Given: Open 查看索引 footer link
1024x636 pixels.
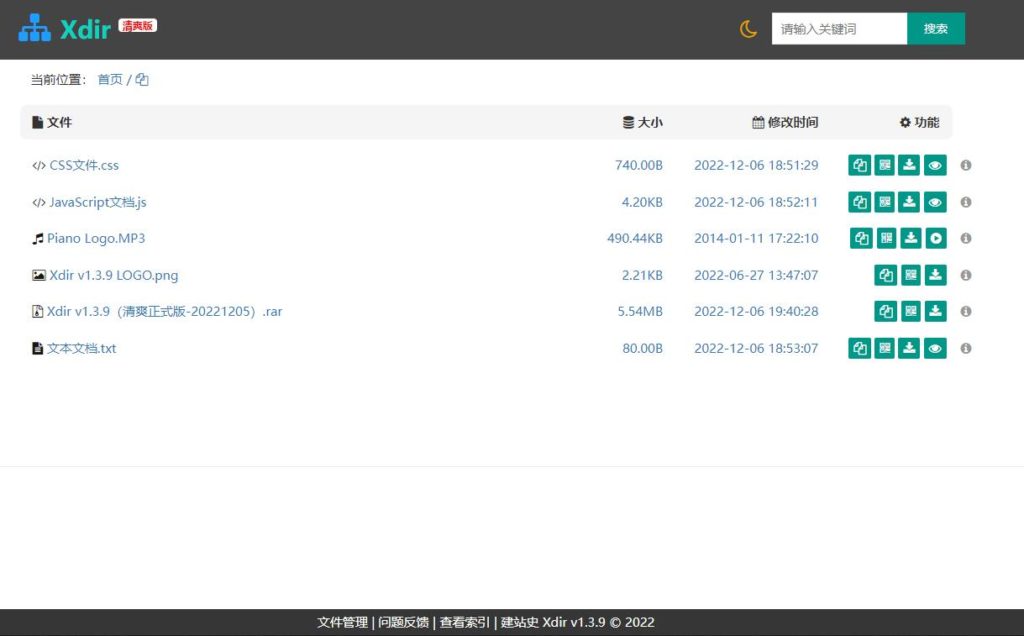Looking at the screenshot, I should pyautogui.click(x=464, y=622).
